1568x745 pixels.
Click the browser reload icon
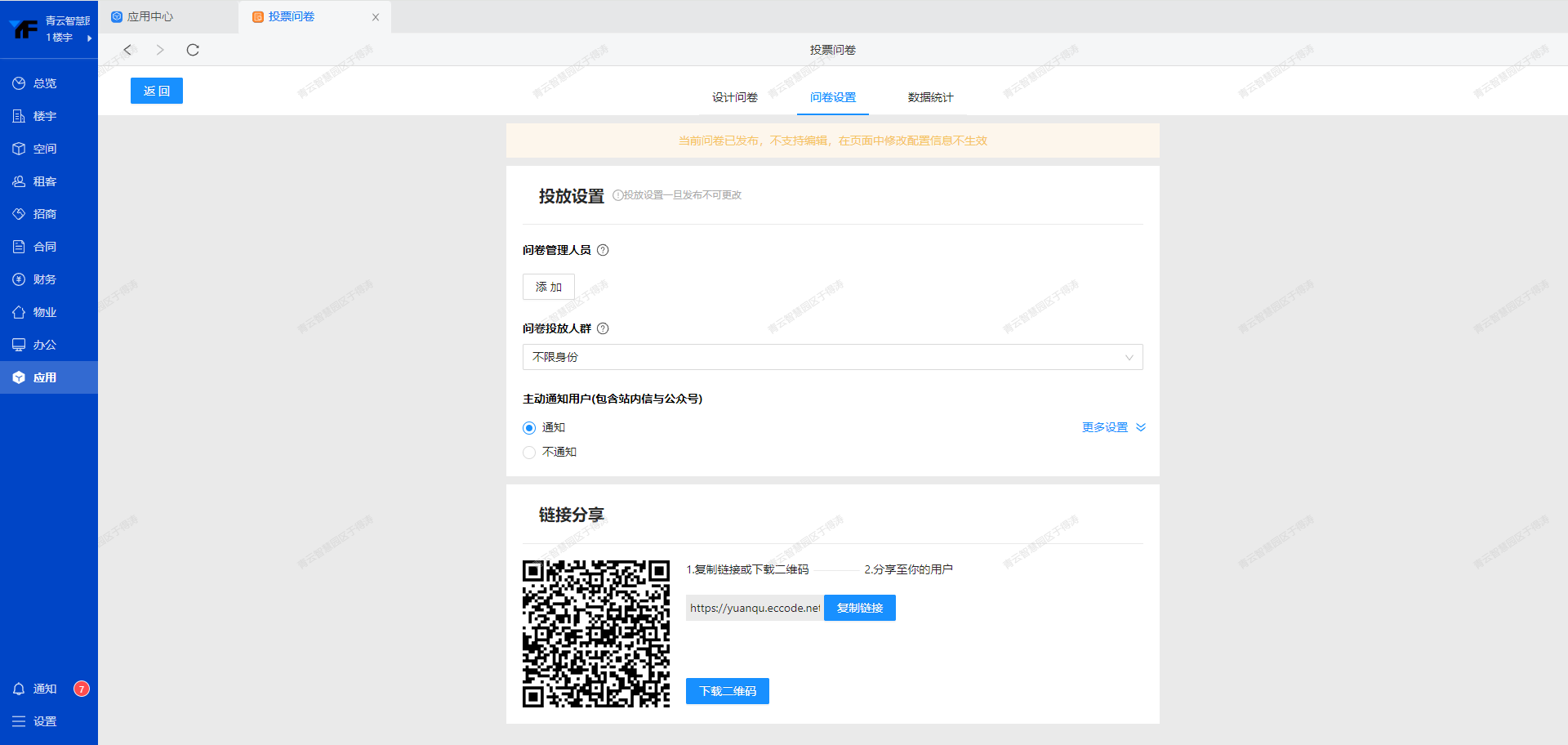[193, 50]
